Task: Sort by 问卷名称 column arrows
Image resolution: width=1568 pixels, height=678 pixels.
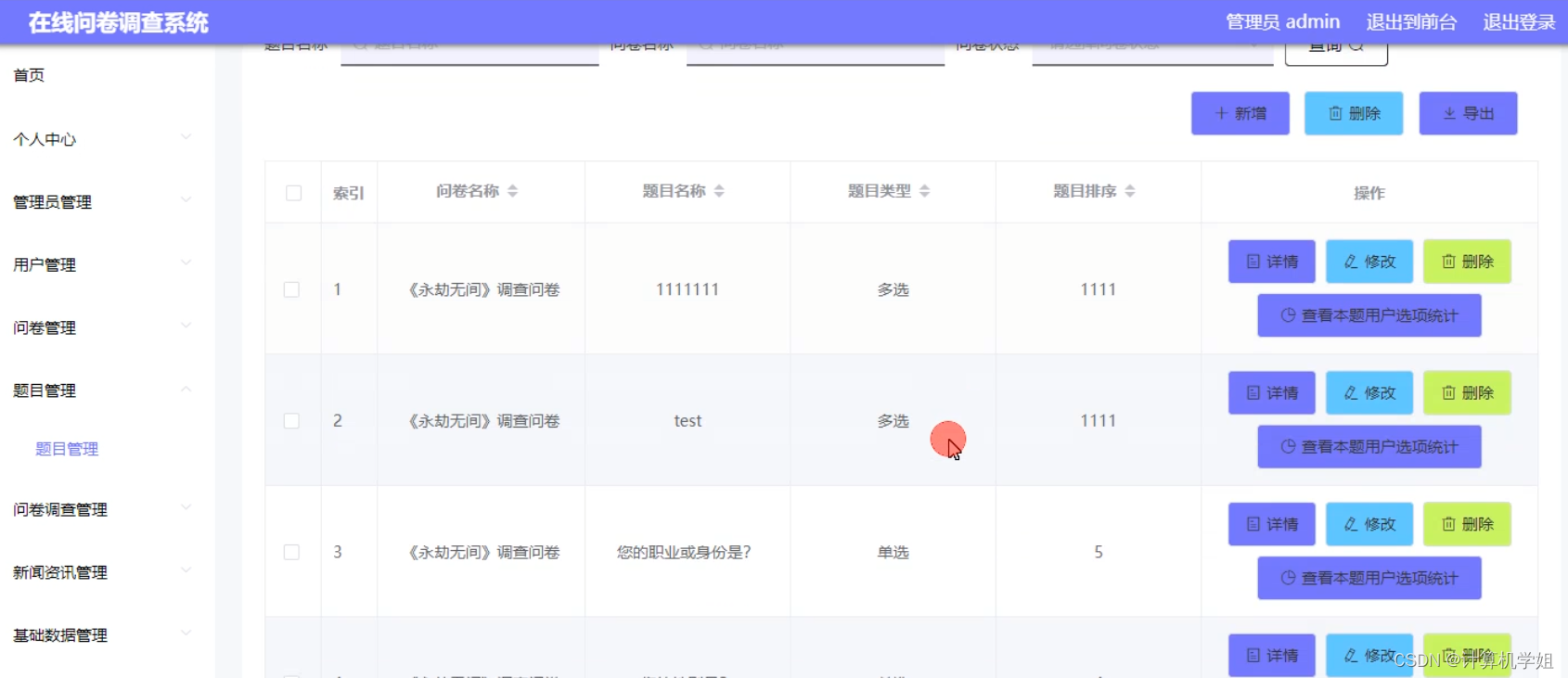Action: pos(513,191)
